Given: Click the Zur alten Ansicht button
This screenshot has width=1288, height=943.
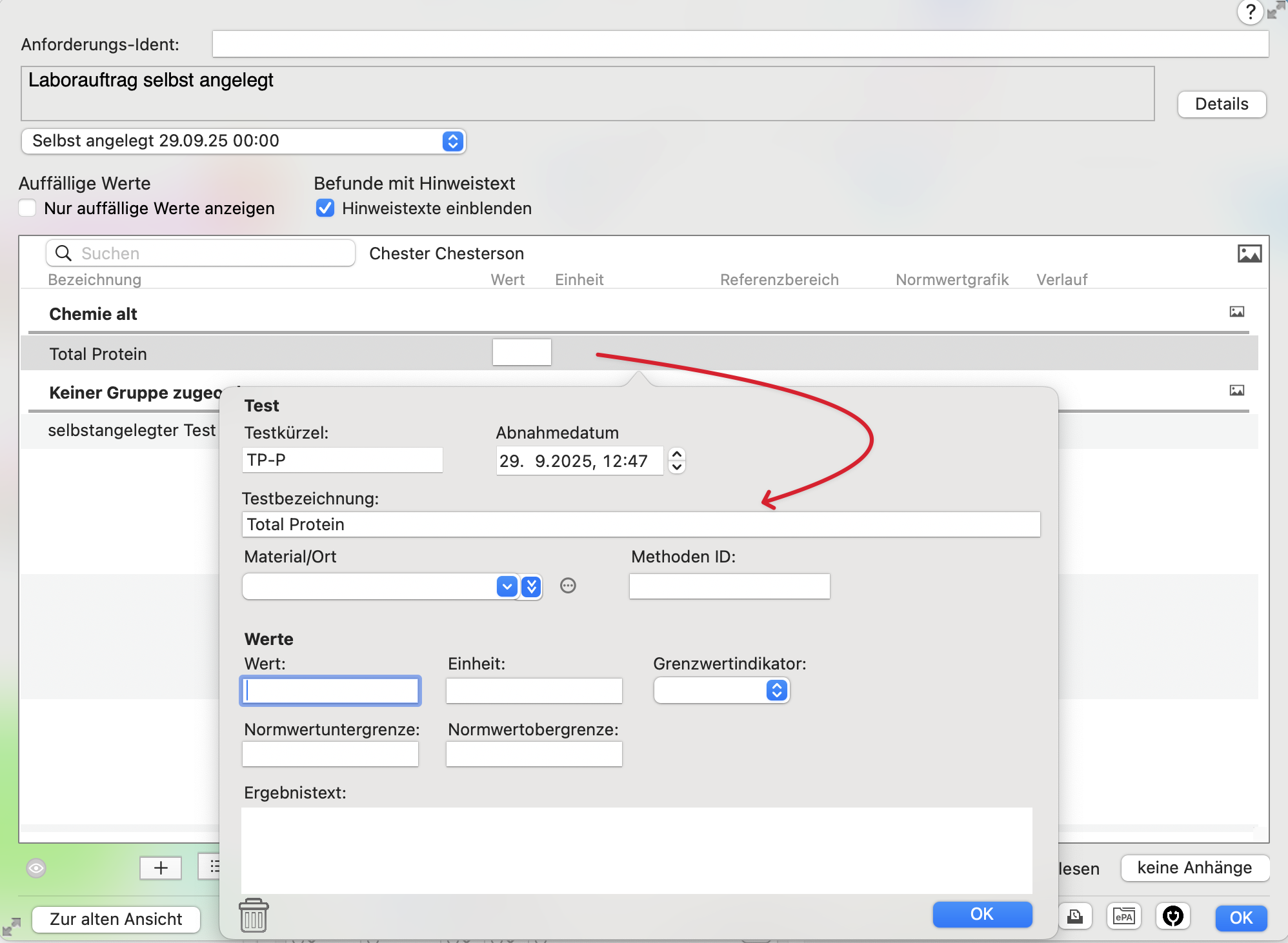Looking at the screenshot, I should click(x=116, y=918).
